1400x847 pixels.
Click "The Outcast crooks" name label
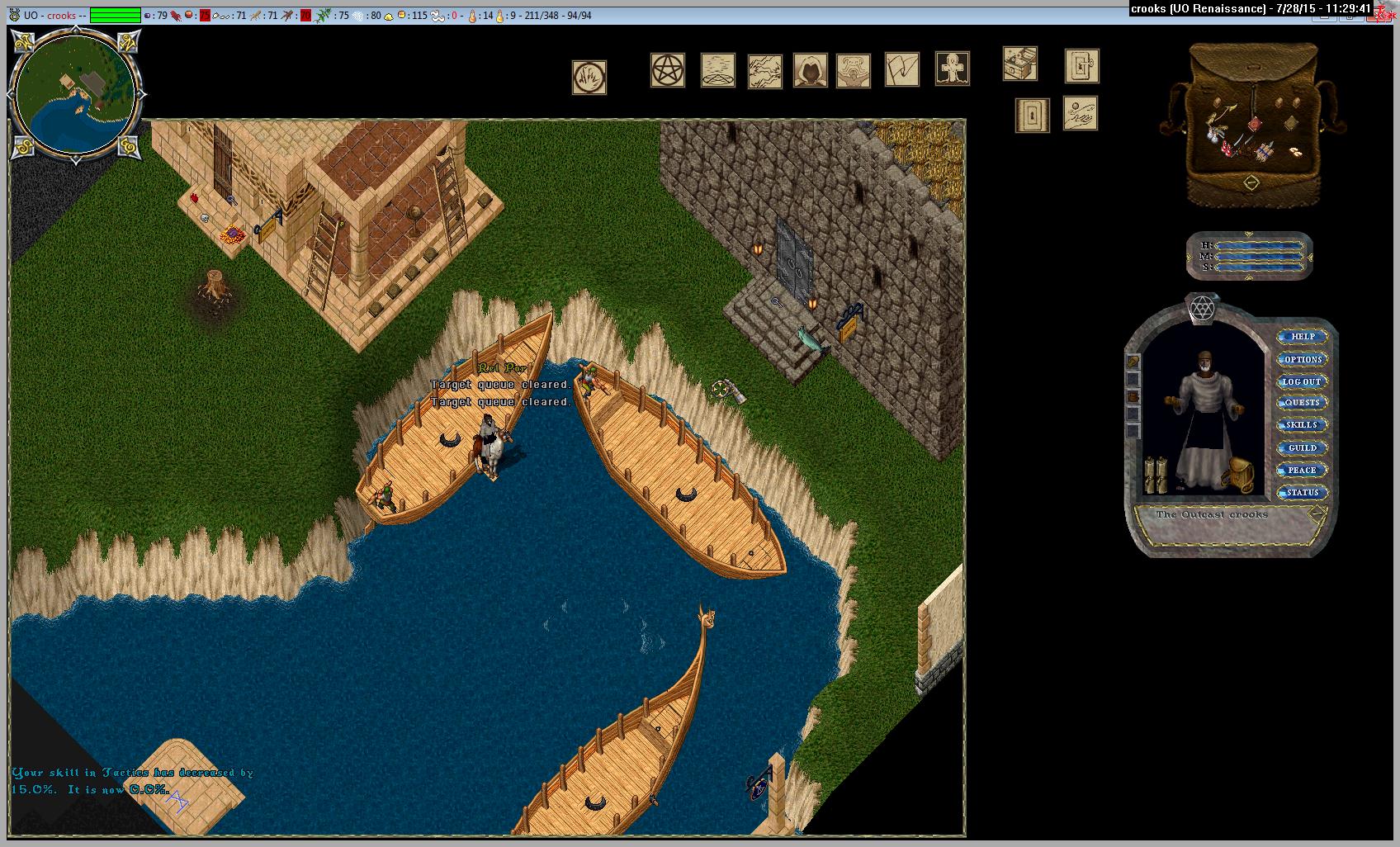pyautogui.click(x=1212, y=514)
